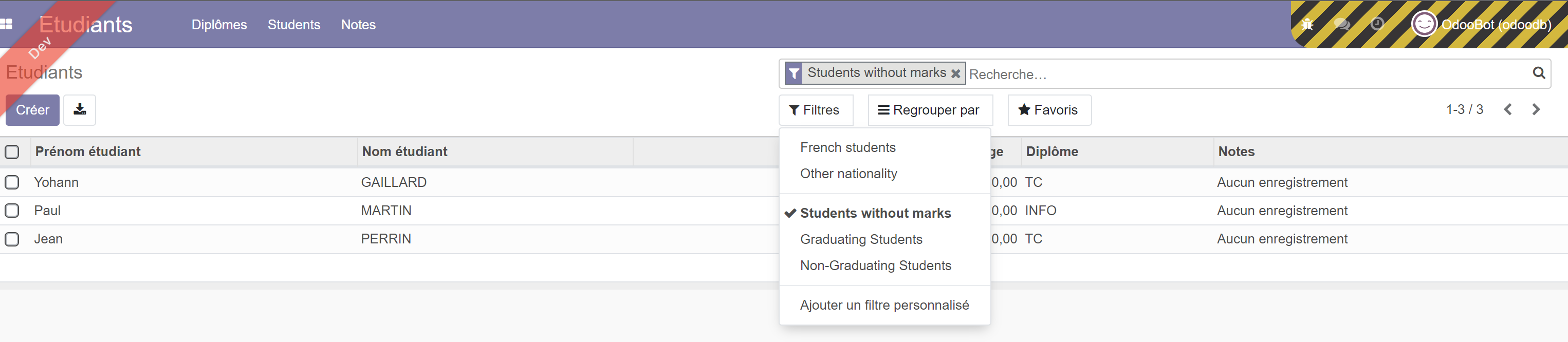
Task: Click the download/export icon button
Action: coord(80,109)
